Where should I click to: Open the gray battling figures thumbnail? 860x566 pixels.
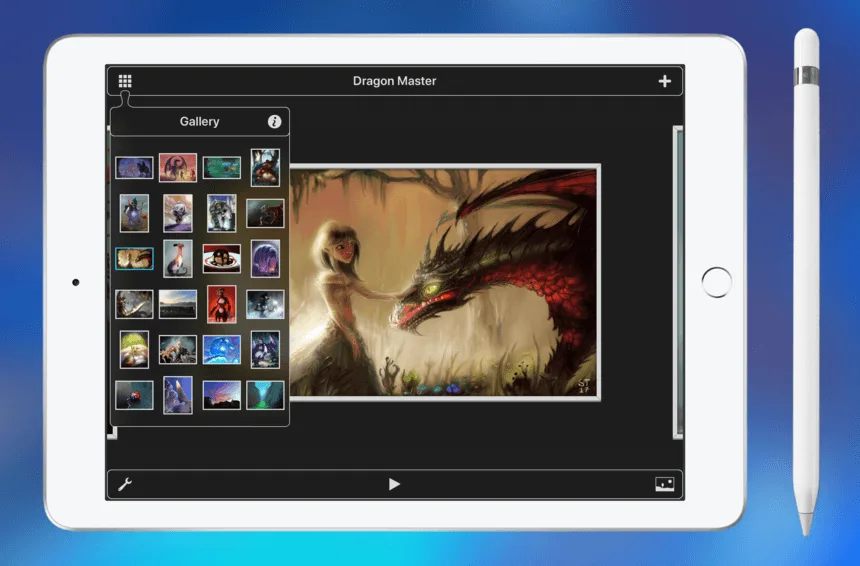coord(178,350)
